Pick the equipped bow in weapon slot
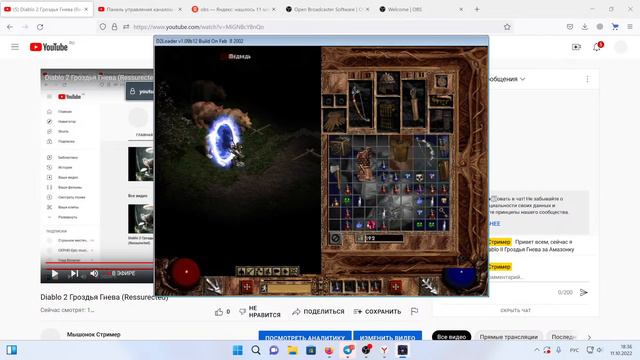Screen dimensions: 640x360 [x=360, y=104]
